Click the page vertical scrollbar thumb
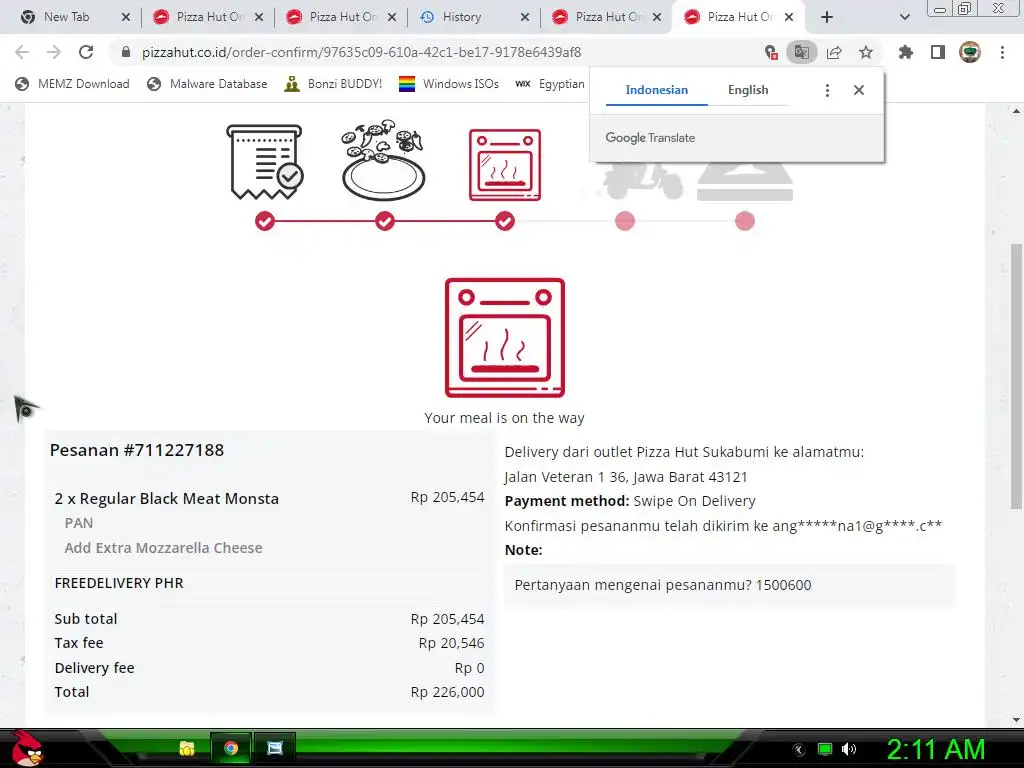 [x=1016, y=376]
